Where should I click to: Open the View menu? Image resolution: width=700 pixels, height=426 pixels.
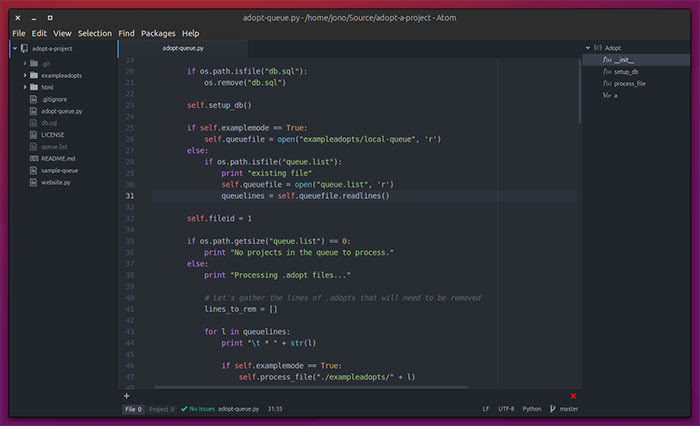coord(62,33)
